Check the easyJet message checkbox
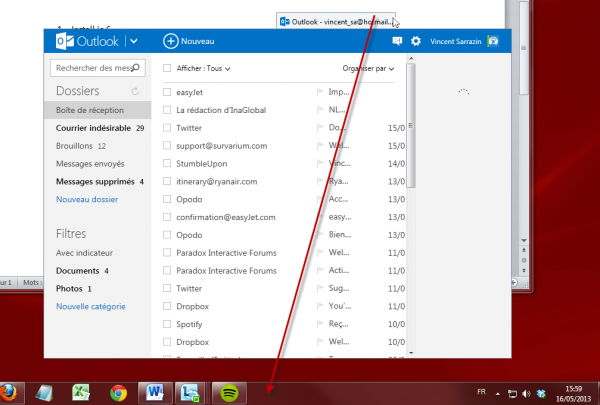 click(x=167, y=92)
